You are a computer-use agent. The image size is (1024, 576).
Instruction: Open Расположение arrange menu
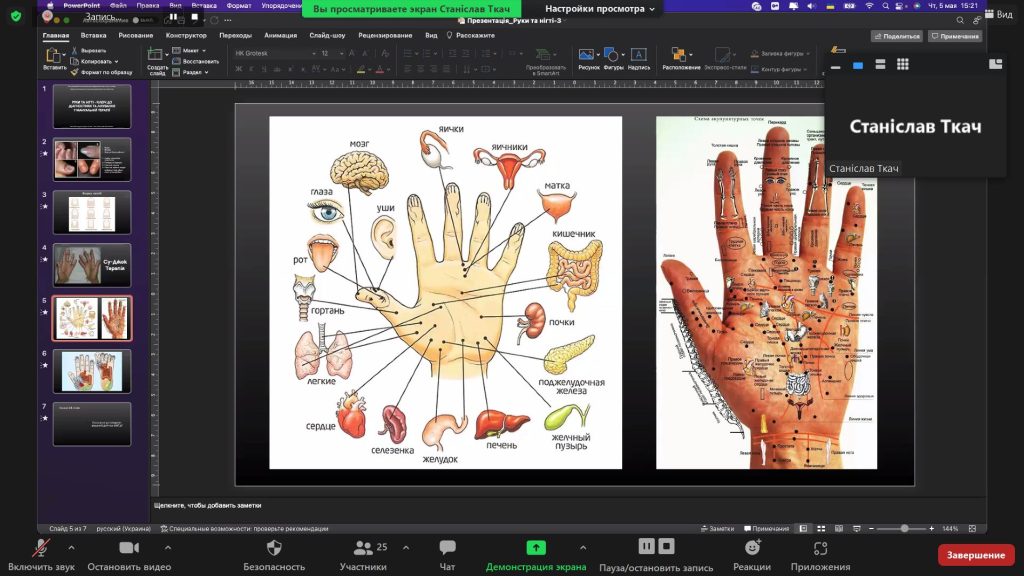click(x=681, y=59)
